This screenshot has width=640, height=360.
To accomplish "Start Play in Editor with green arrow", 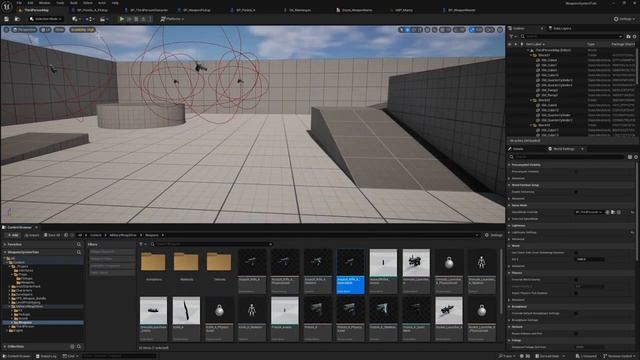I will [122, 19].
